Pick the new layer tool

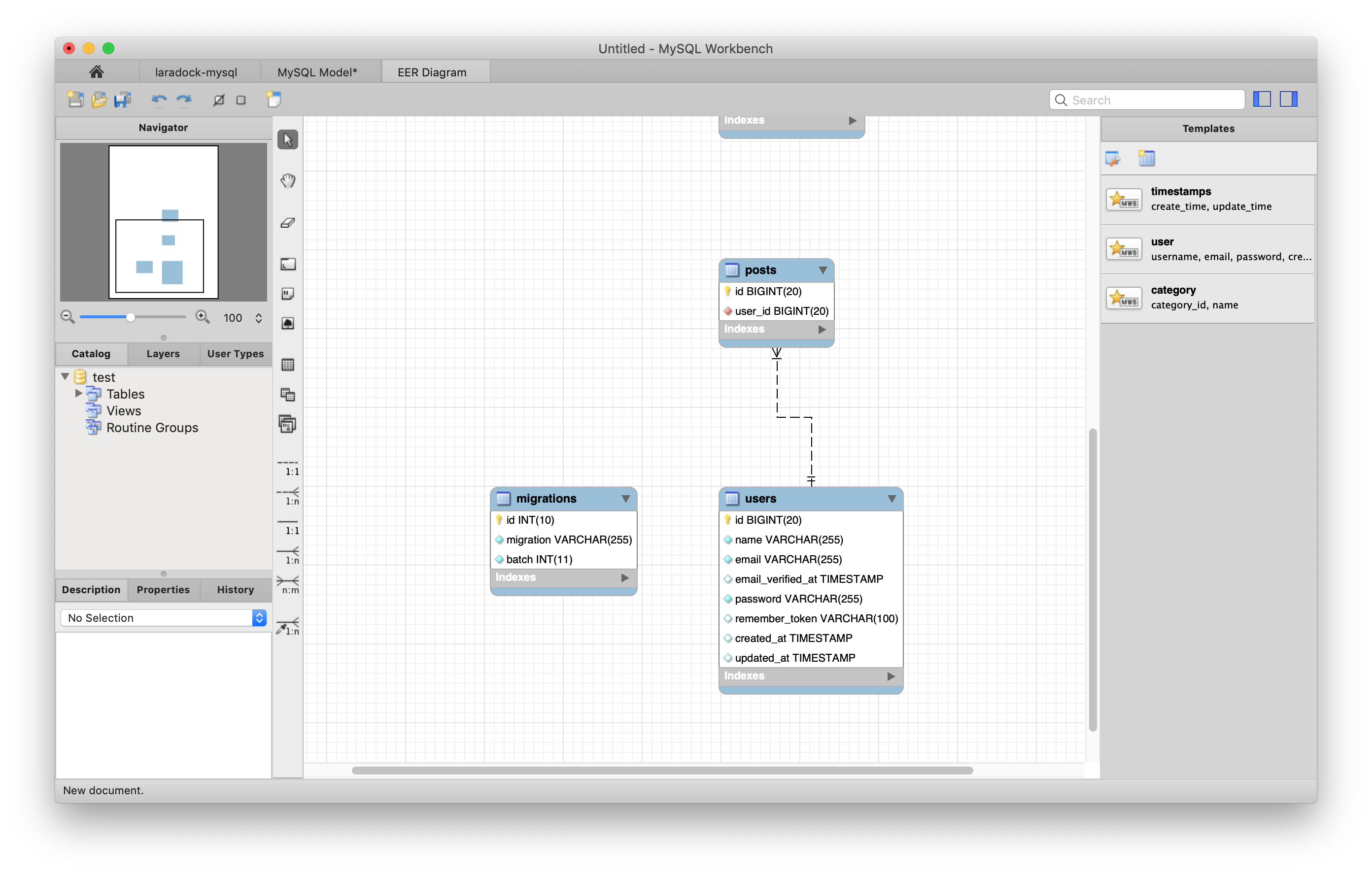click(x=288, y=264)
